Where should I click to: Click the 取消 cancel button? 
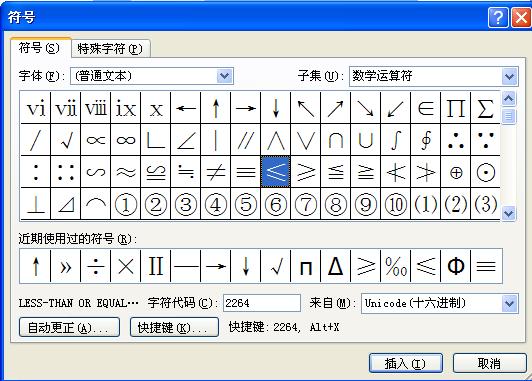click(x=489, y=363)
